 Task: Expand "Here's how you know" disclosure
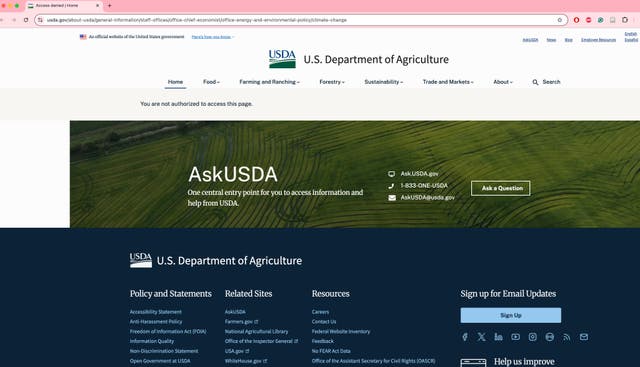213,37
